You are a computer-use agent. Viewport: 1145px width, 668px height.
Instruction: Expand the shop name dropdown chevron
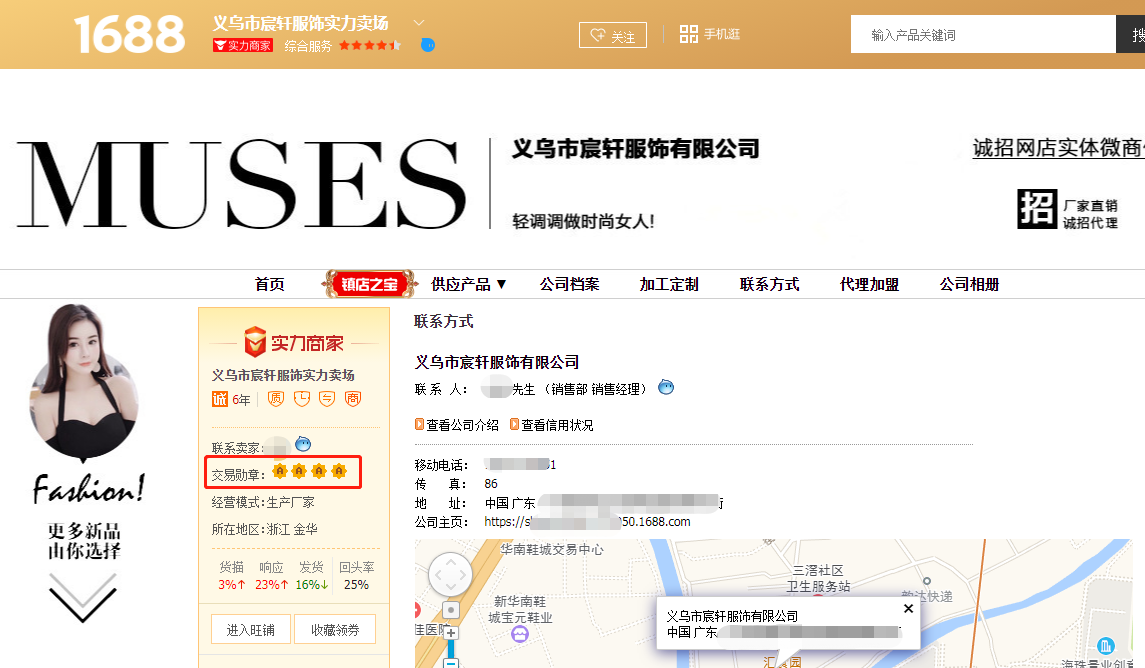point(418,23)
